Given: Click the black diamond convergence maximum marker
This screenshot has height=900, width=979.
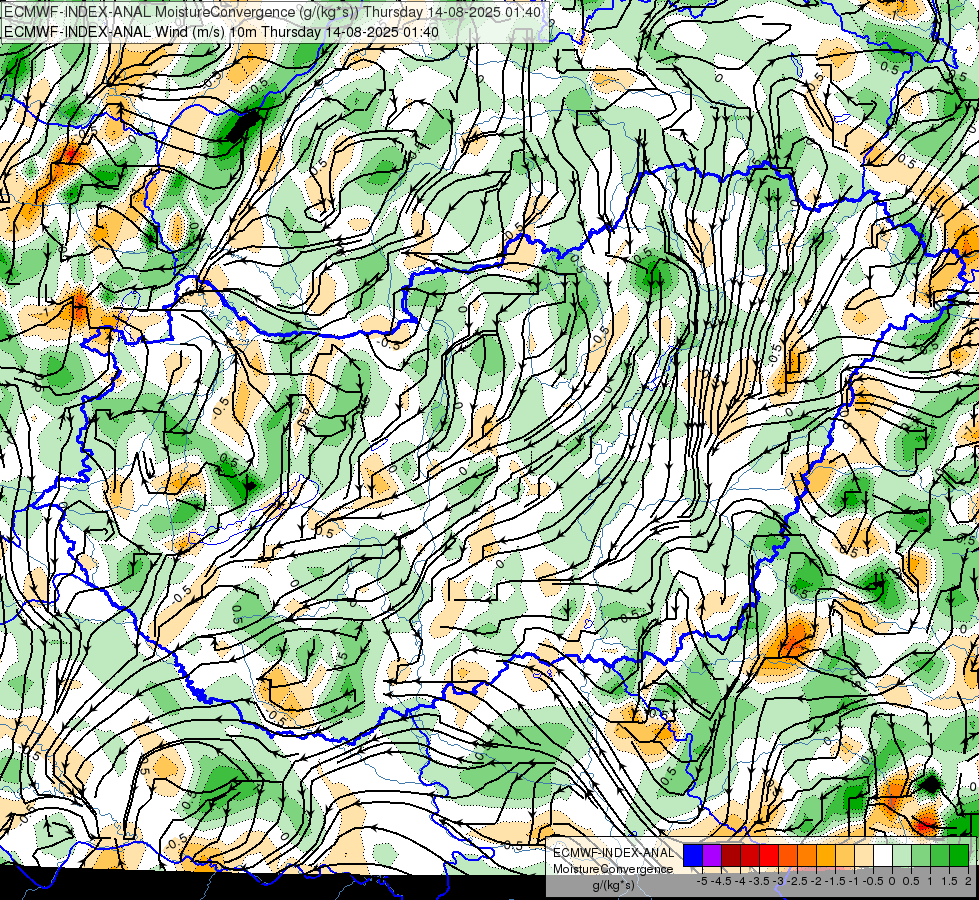Looking at the screenshot, I should (930, 784).
